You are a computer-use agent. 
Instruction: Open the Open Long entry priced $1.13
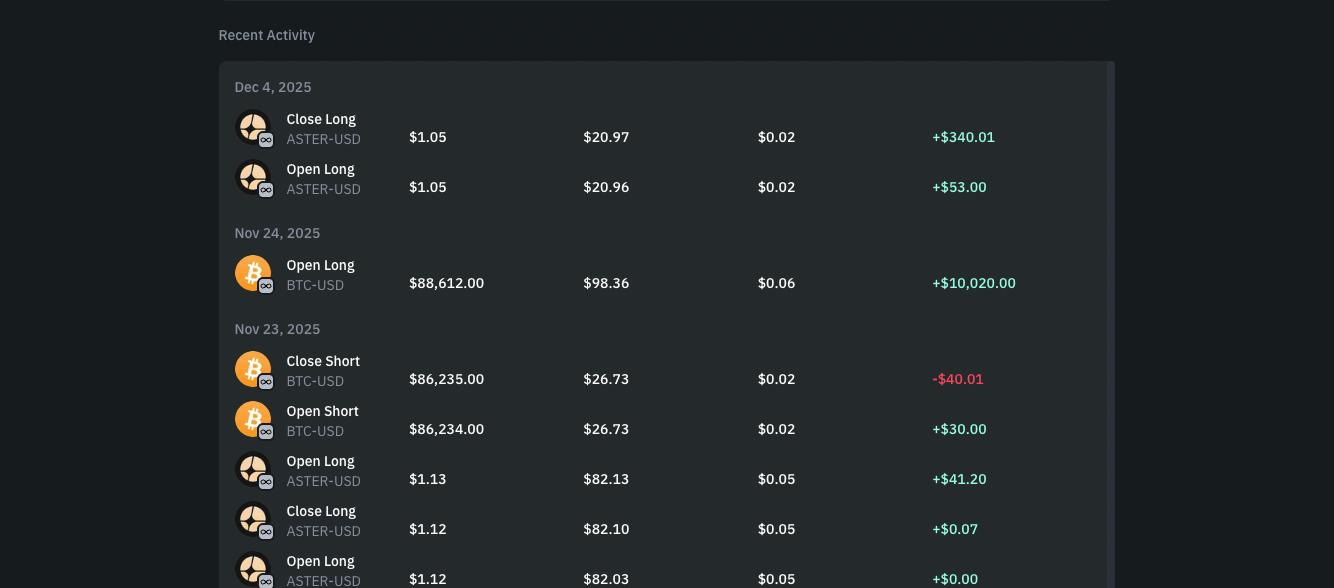point(663,470)
